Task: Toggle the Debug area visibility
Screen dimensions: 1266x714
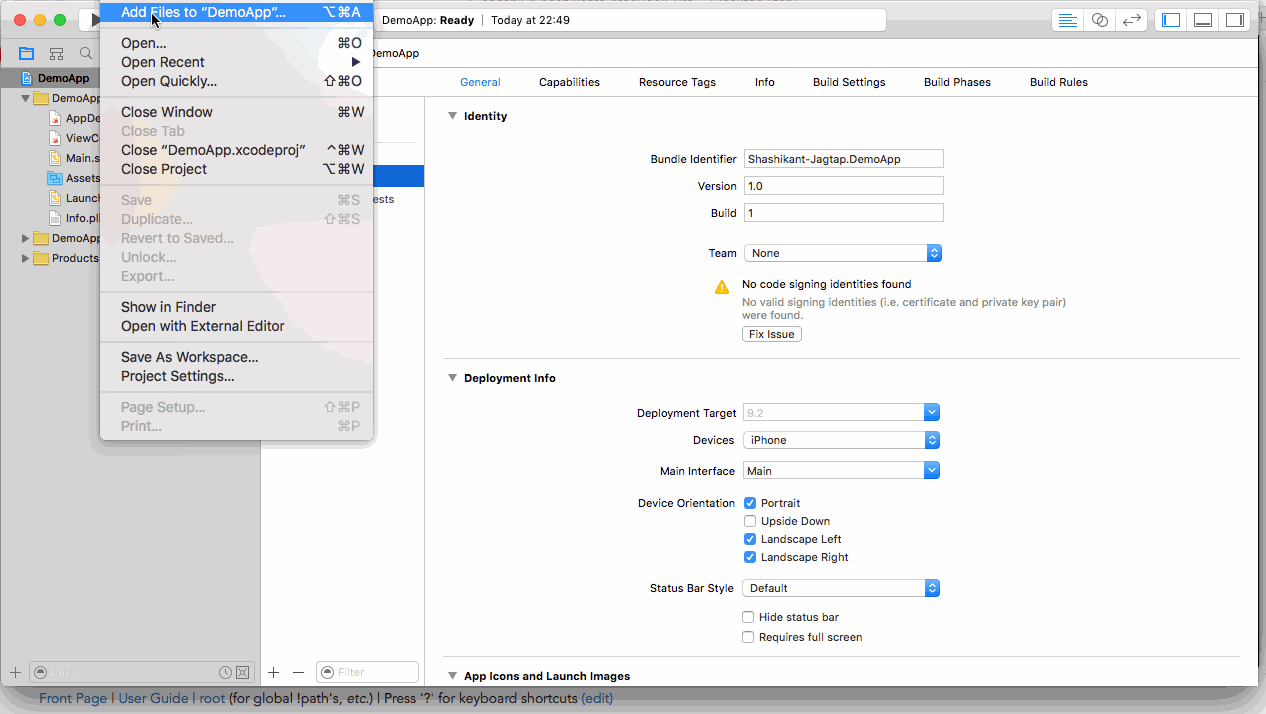Action: point(1203,20)
